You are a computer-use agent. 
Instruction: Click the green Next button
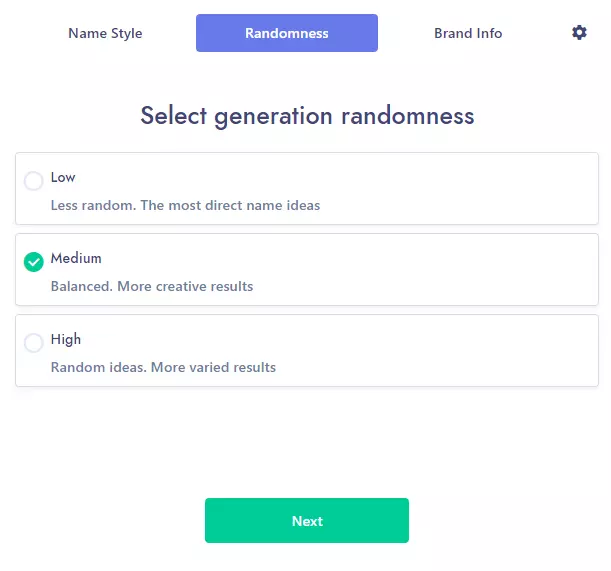(x=307, y=520)
